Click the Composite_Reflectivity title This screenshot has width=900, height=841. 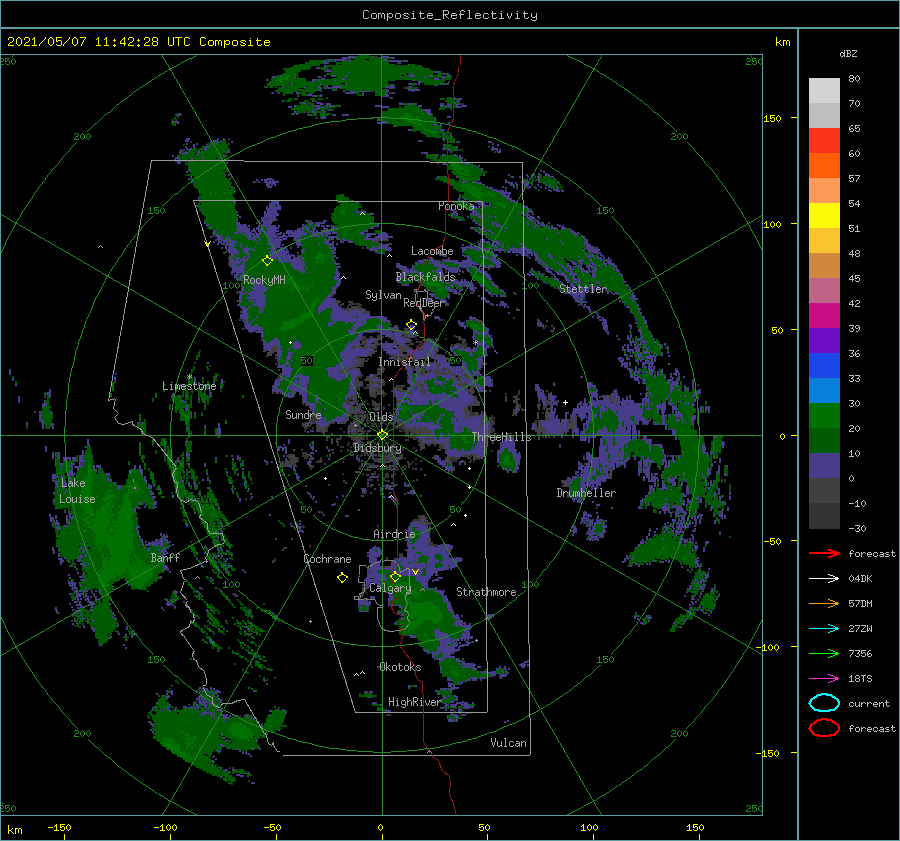tap(450, 15)
